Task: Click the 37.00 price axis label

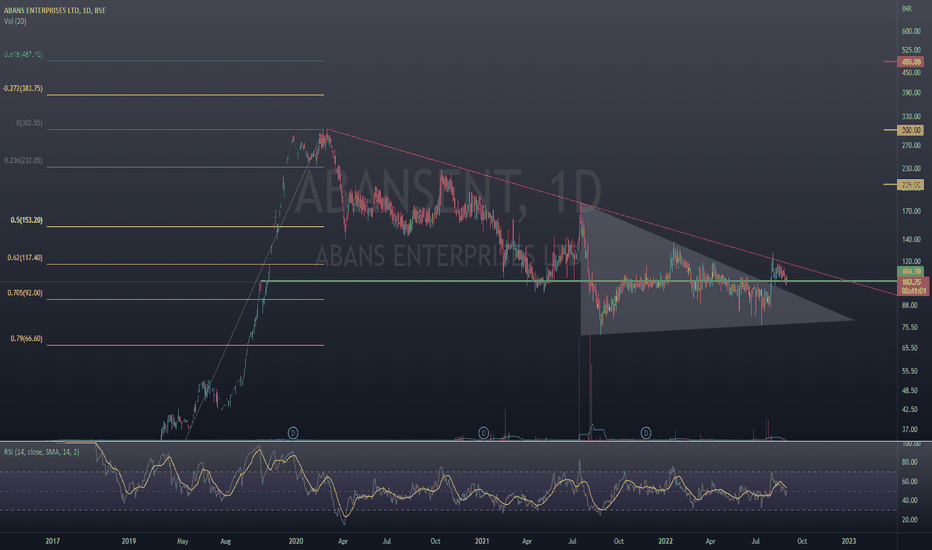Action: coord(909,429)
